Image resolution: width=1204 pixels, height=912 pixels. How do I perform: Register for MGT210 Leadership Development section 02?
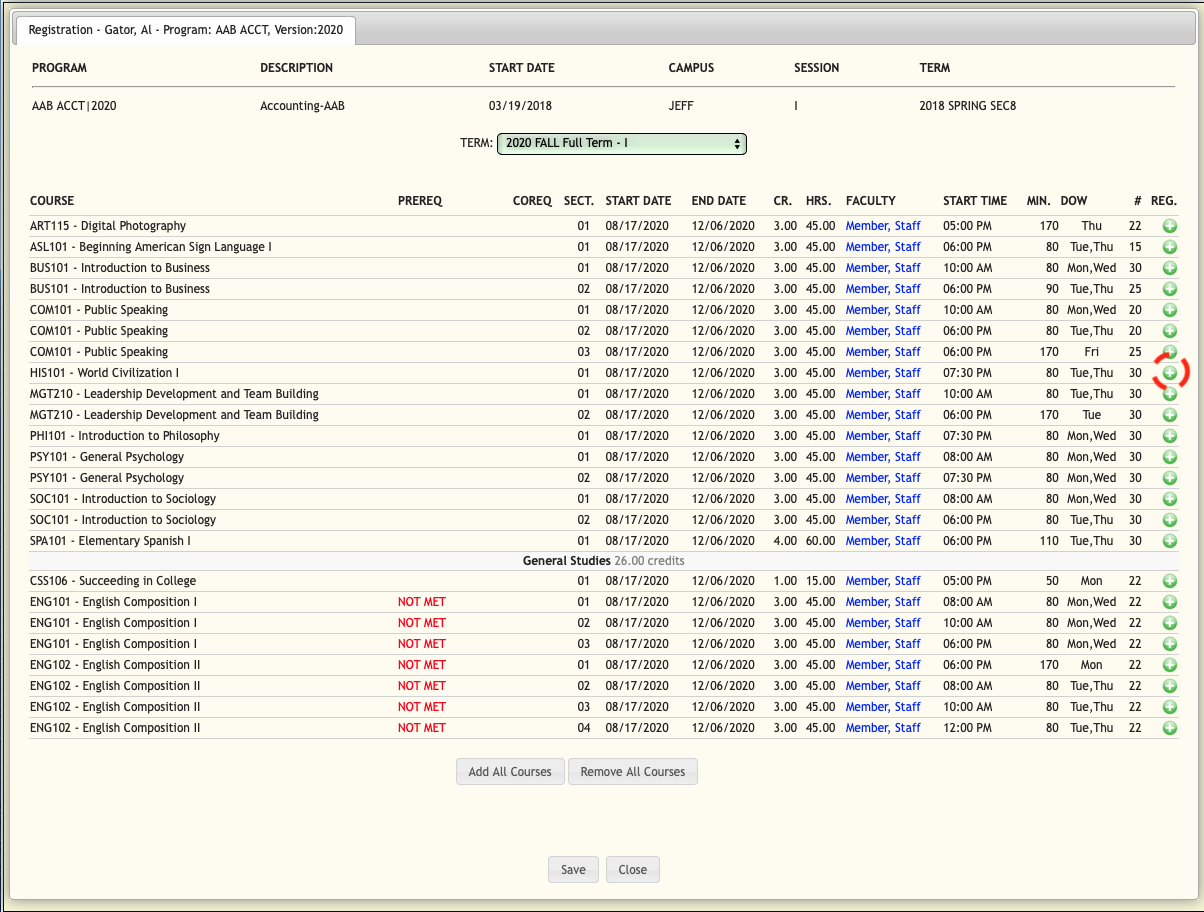(1169, 415)
